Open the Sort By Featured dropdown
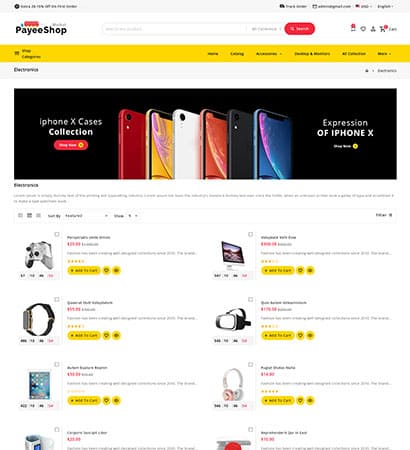 [x=86, y=216]
